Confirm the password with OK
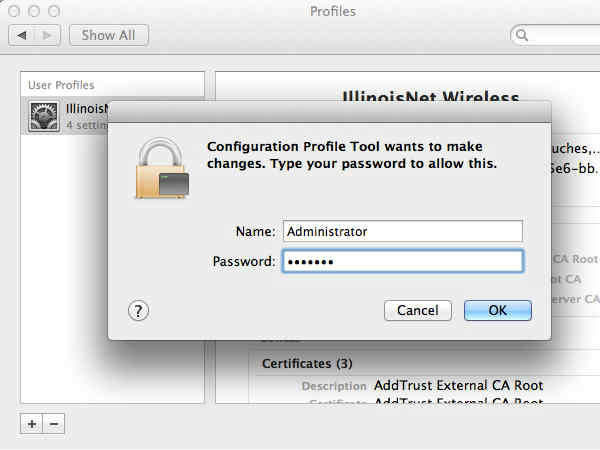This screenshot has width=600, height=450. (497, 310)
